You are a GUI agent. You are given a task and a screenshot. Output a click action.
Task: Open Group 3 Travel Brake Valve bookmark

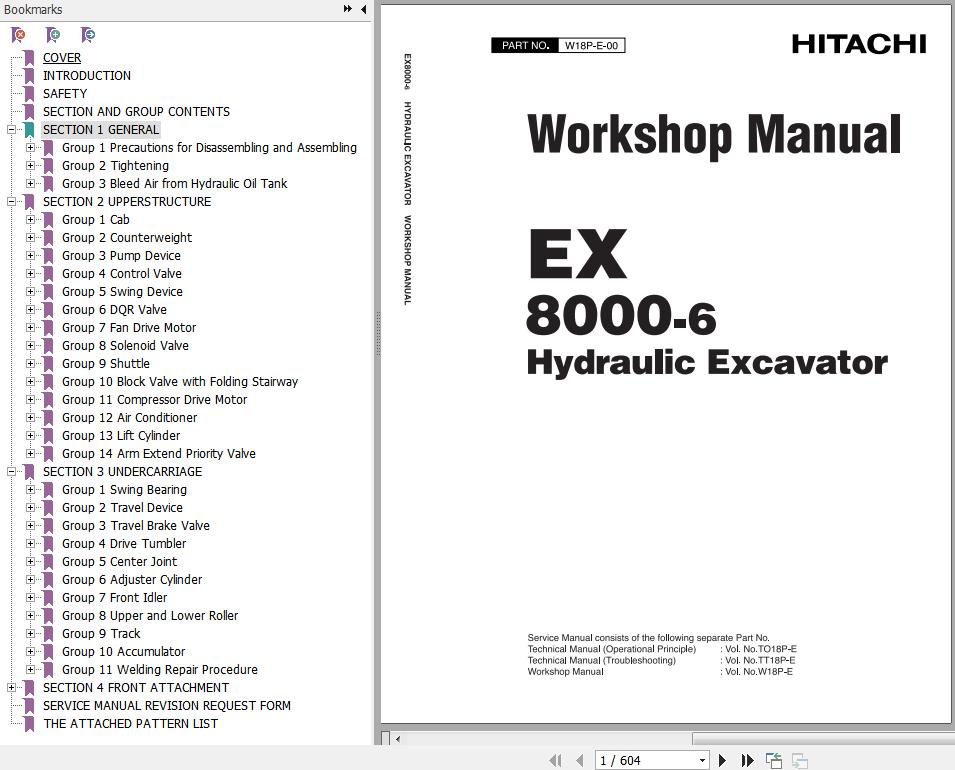click(x=136, y=526)
